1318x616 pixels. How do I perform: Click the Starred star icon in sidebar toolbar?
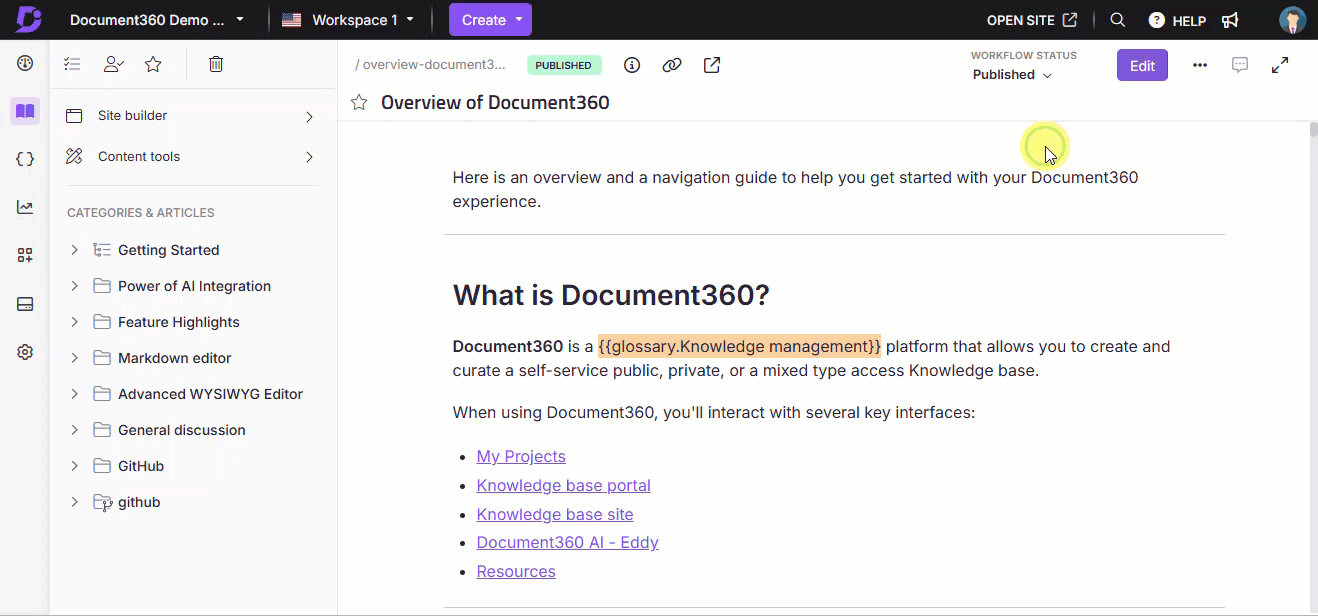153,64
